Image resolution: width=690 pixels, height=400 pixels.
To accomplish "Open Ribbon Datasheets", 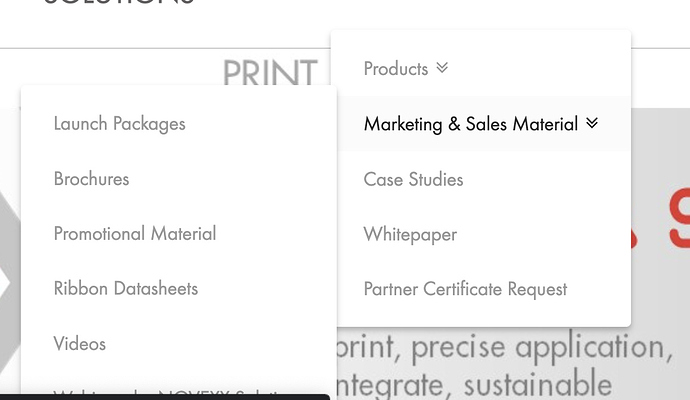I will coord(126,289).
